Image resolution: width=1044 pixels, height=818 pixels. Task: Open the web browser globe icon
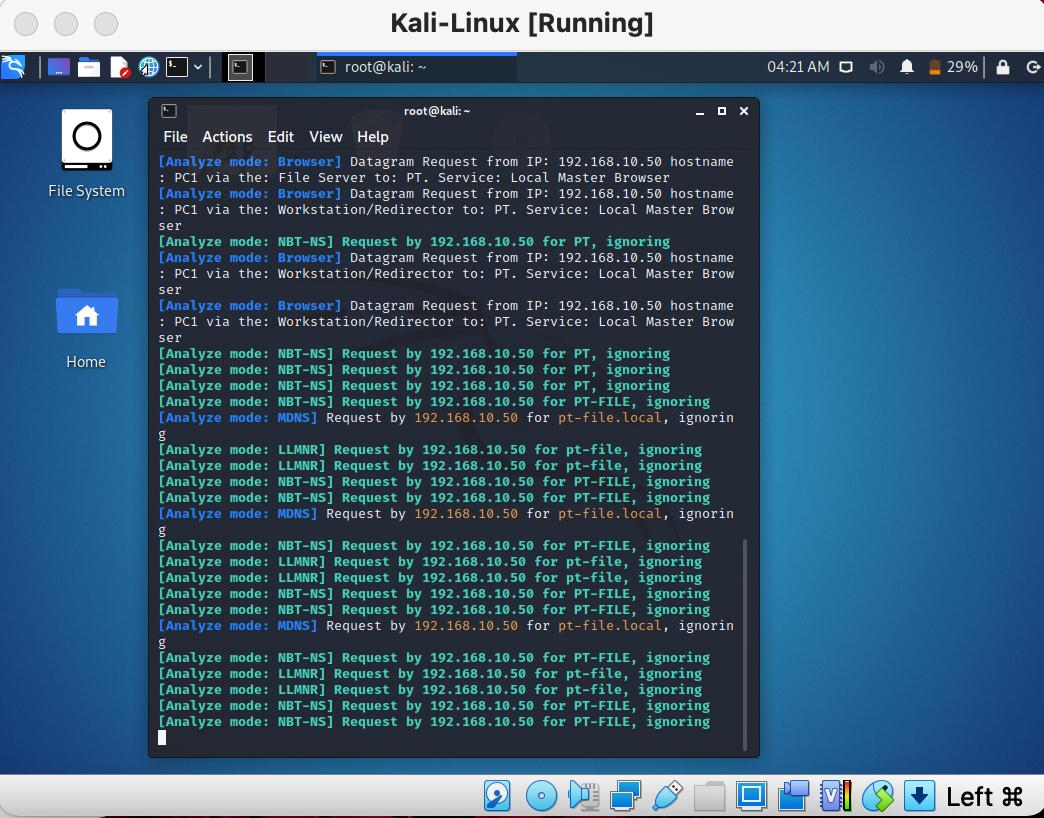(x=148, y=67)
